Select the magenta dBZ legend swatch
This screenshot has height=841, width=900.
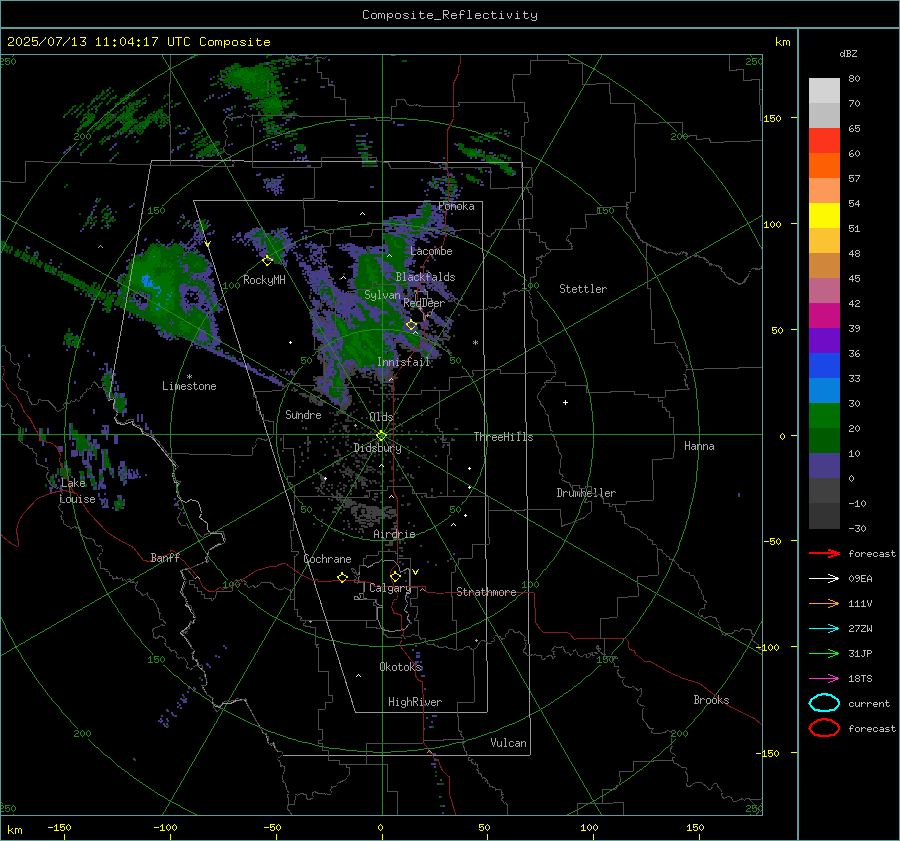(x=824, y=315)
